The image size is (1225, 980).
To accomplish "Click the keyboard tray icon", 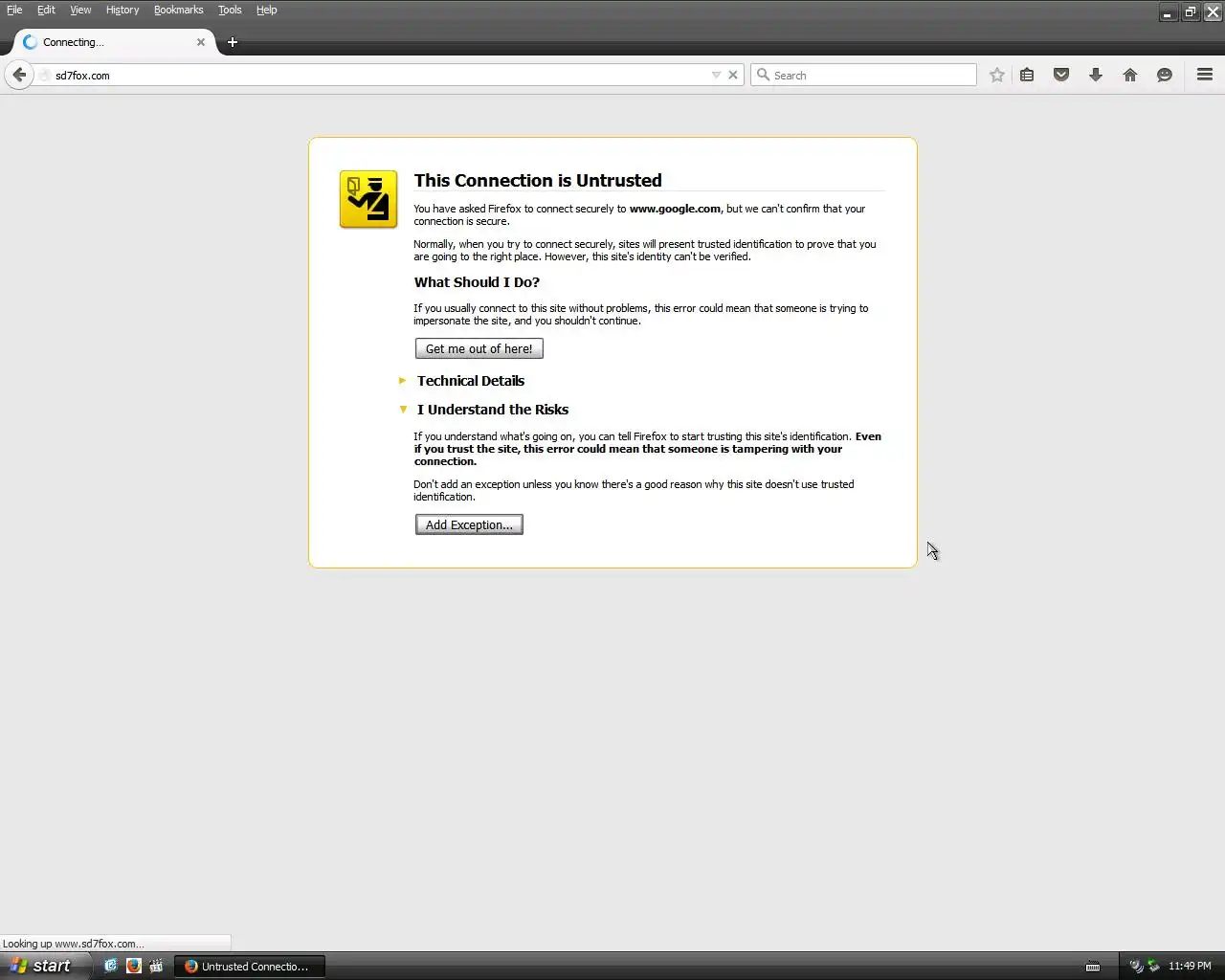I will [1093, 967].
